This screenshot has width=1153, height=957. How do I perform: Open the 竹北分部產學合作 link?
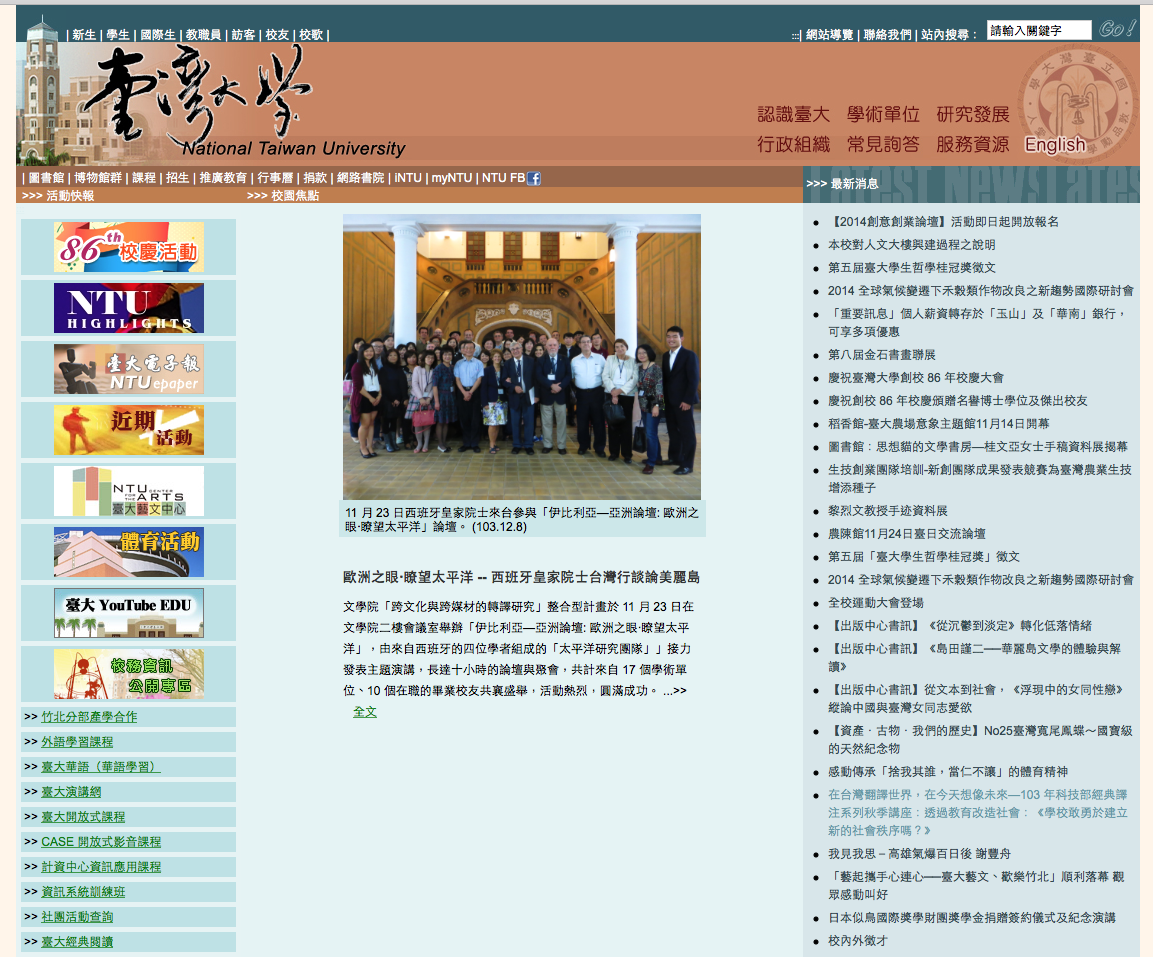pos(89,717)
